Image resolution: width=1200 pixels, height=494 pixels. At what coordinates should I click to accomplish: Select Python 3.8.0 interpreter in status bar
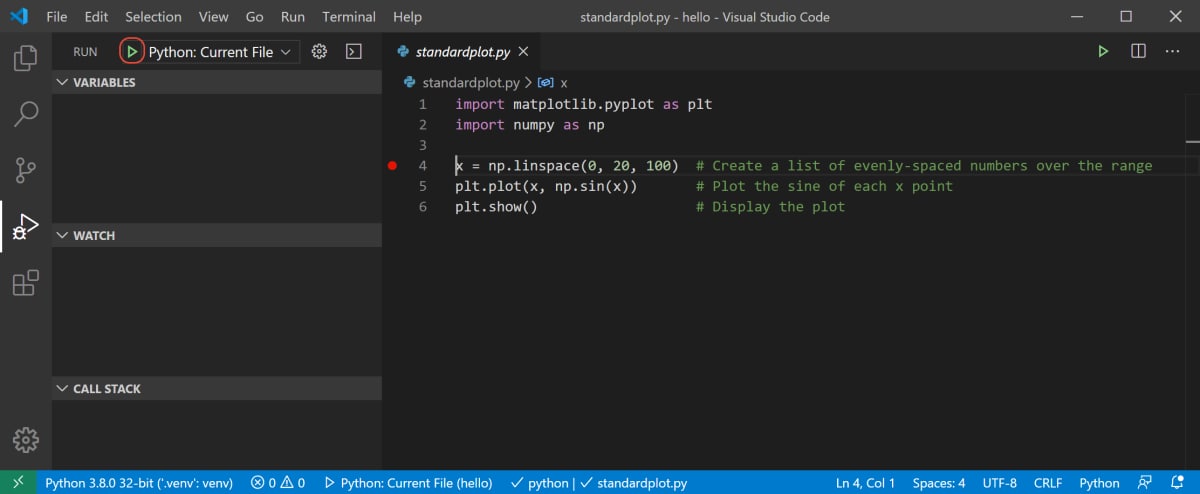pos(139,483)
